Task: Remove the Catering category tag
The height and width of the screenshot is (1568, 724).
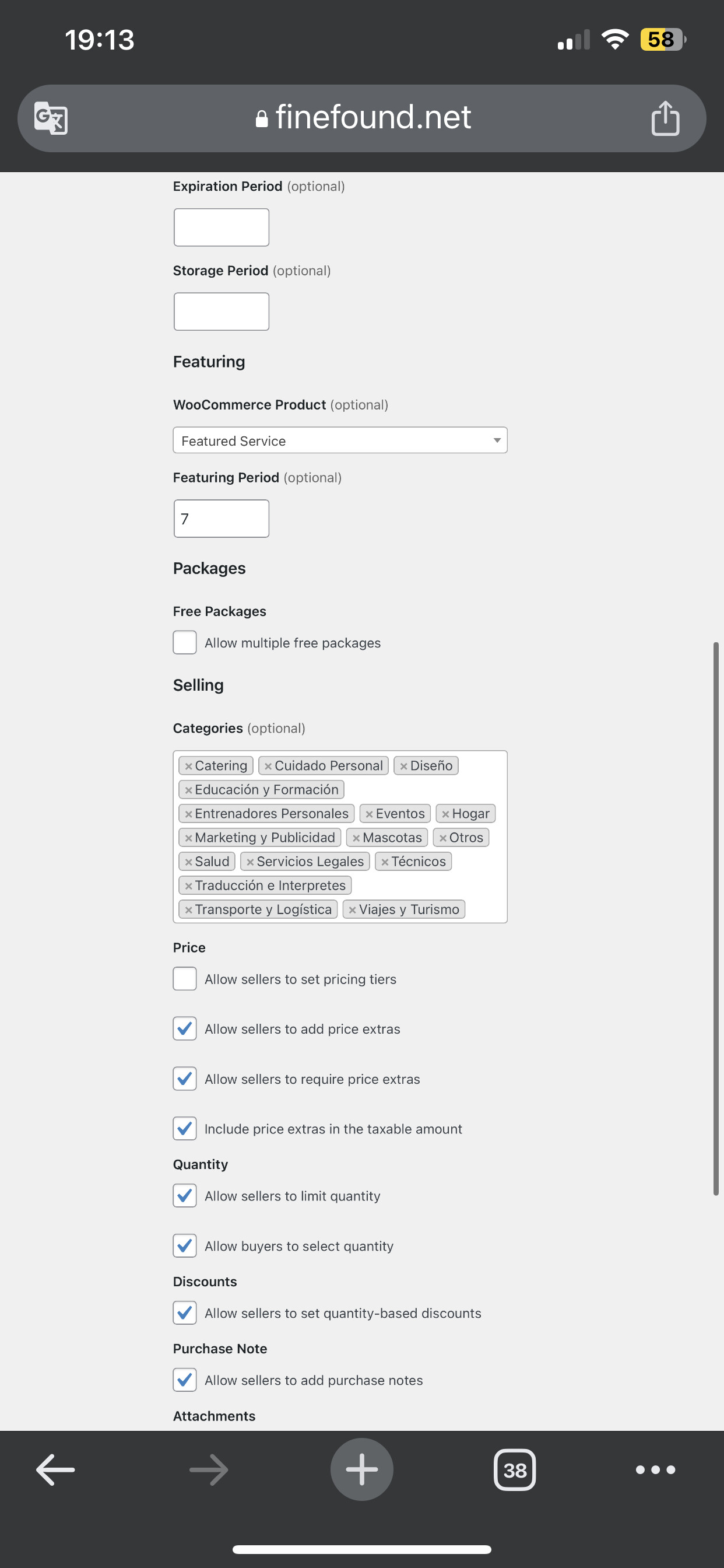Action: click(189, 766)
